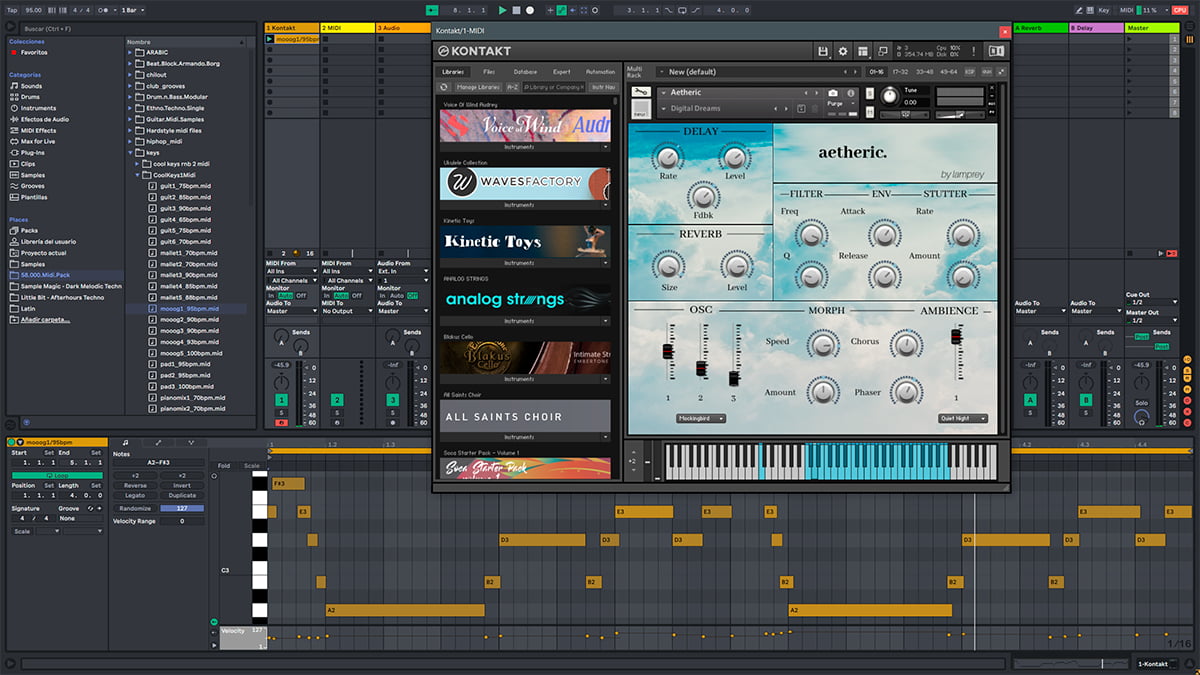Click the Sounds category in the browser
1200x675 pixels.
tap(31, 86)
